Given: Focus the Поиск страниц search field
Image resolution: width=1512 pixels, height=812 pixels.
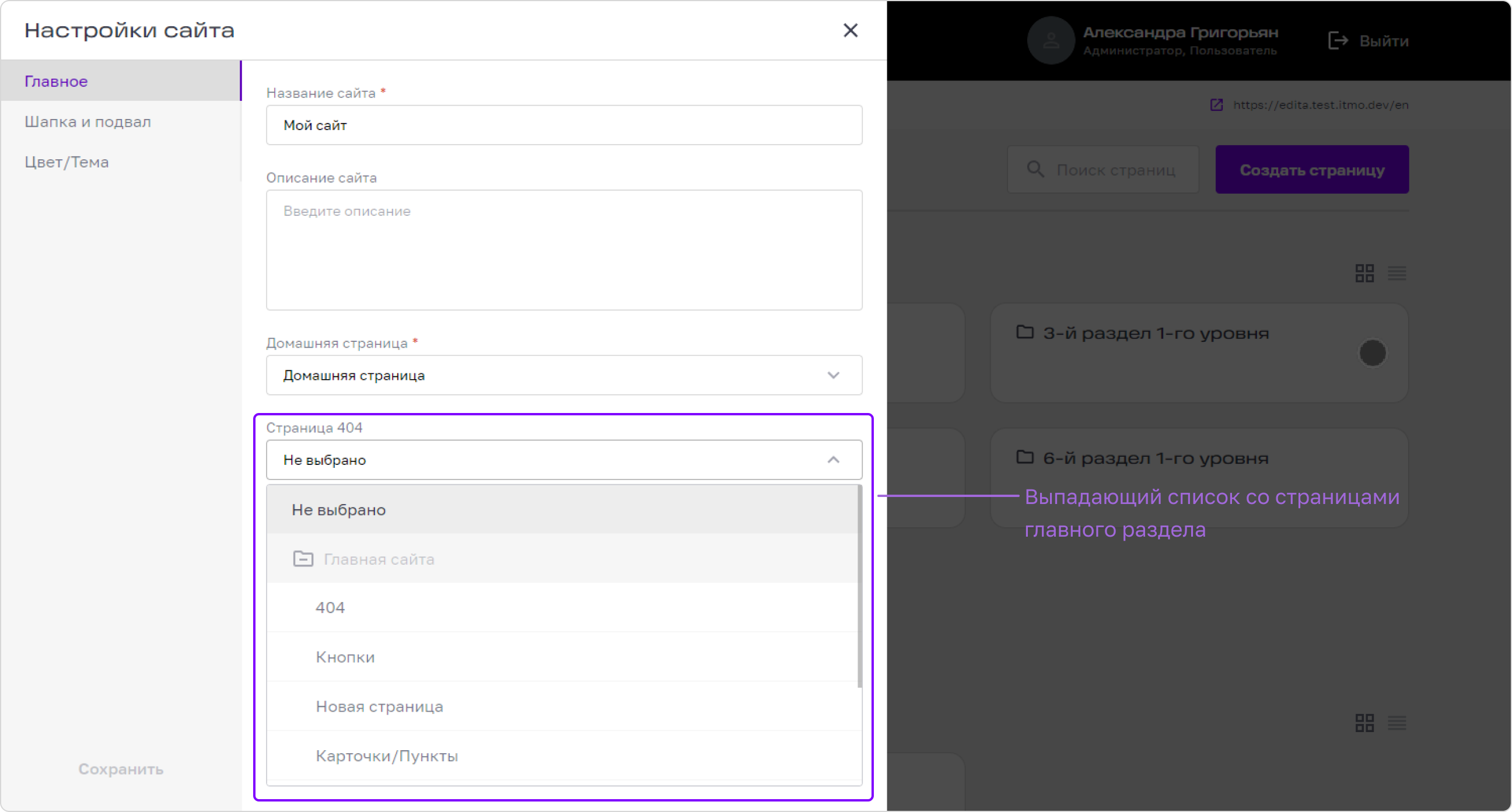Looking at the screenshot, I should (1103, 170).
